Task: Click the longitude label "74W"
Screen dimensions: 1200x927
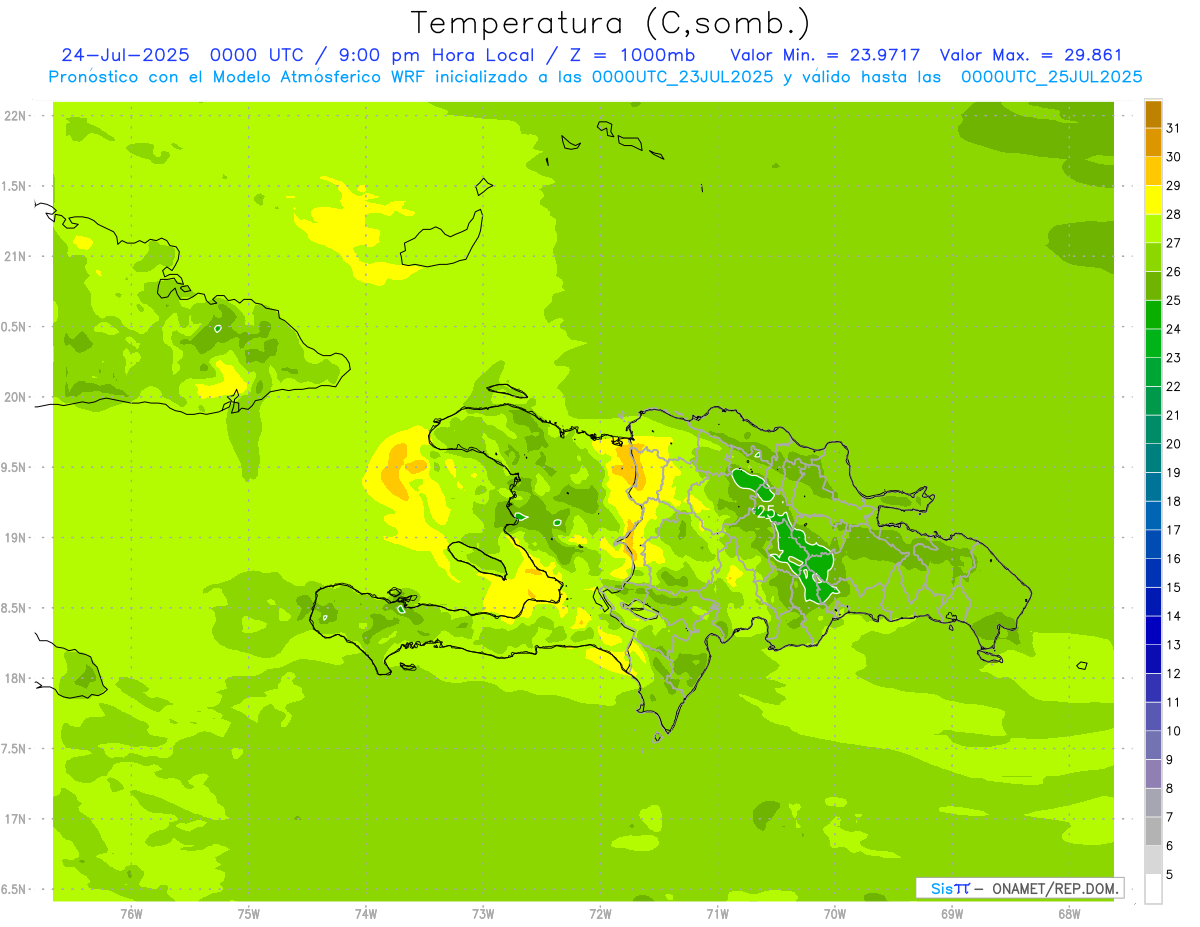Action: [x=366, y=913]
